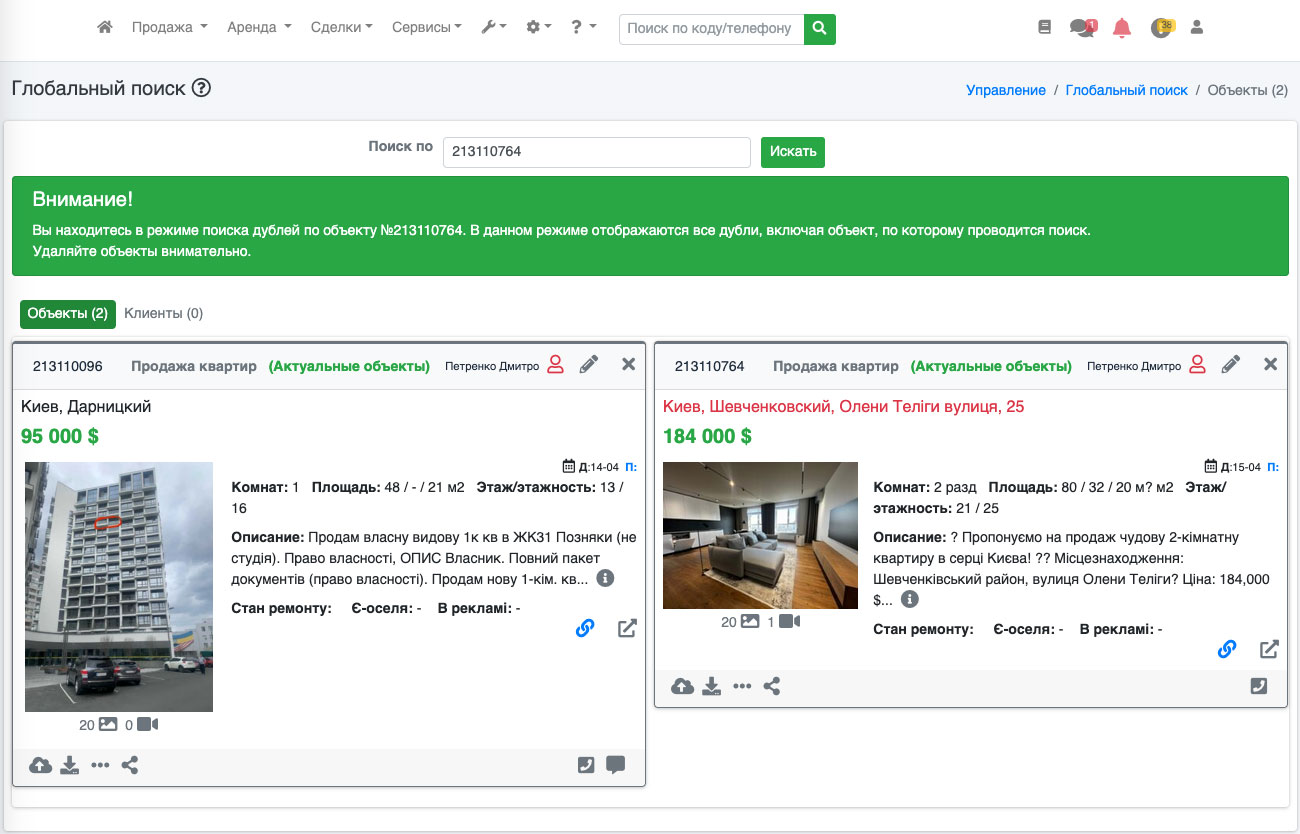Open the living room photo thumbnail

click(760, 535)
